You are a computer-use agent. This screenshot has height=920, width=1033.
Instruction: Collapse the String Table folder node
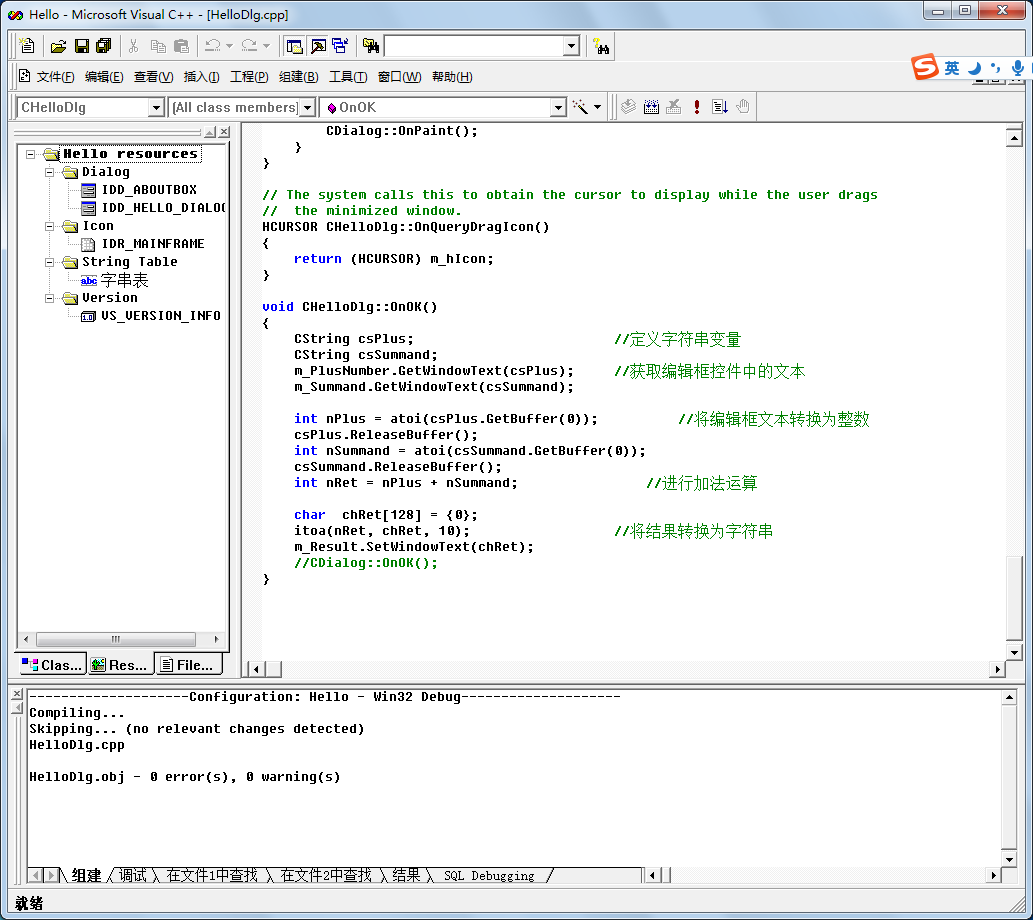point(49,262)
